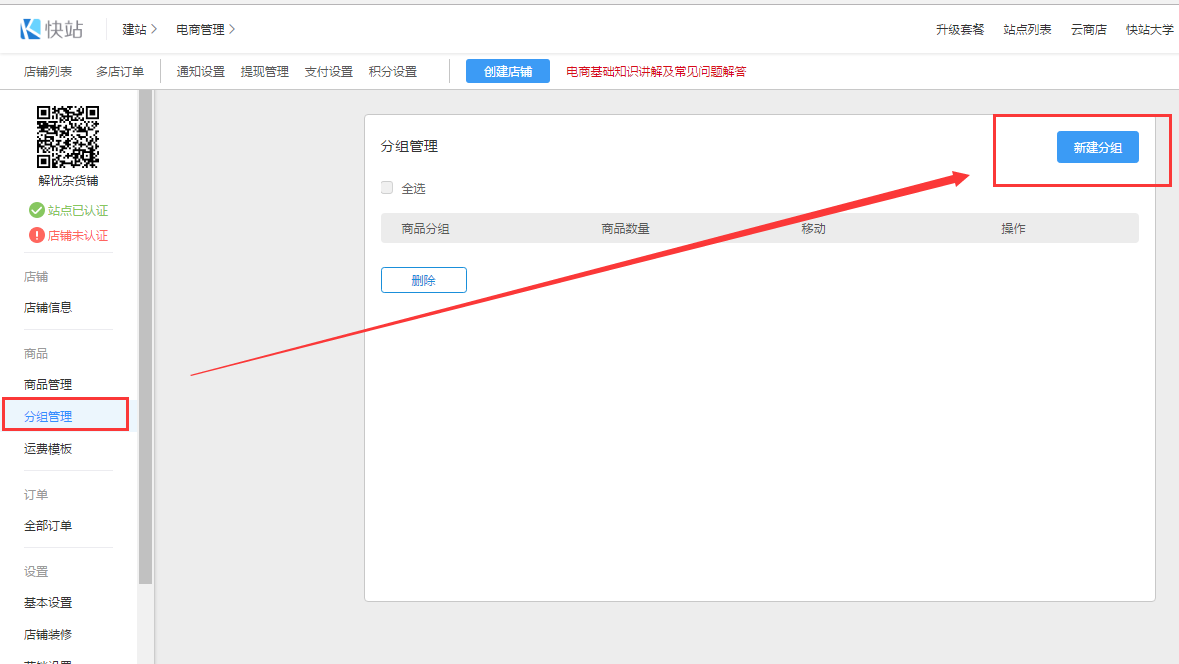
Task: Expand the 建站 breadcrumb chevron
Action: [154, 30]
